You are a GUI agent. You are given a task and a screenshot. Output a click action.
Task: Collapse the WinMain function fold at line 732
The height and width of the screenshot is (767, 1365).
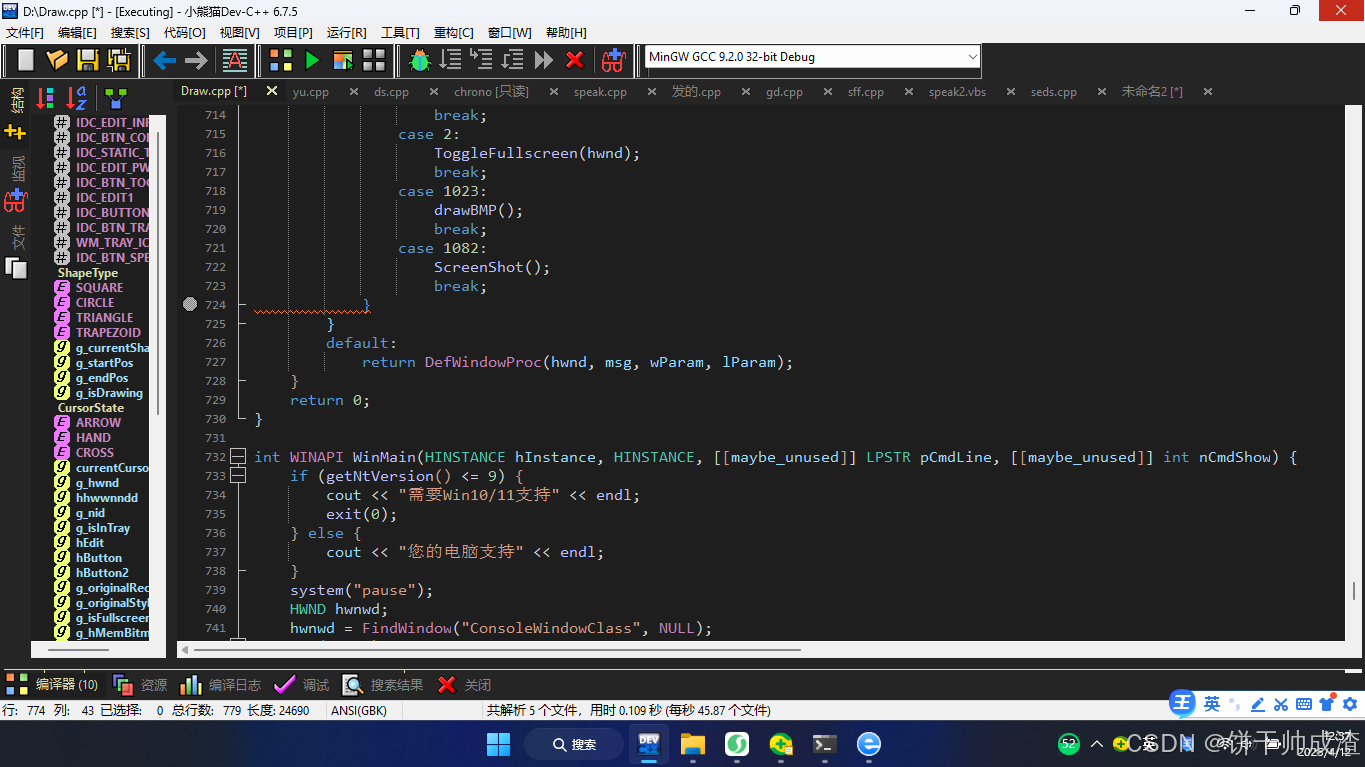pyautogui.click(x=238, y=457)
